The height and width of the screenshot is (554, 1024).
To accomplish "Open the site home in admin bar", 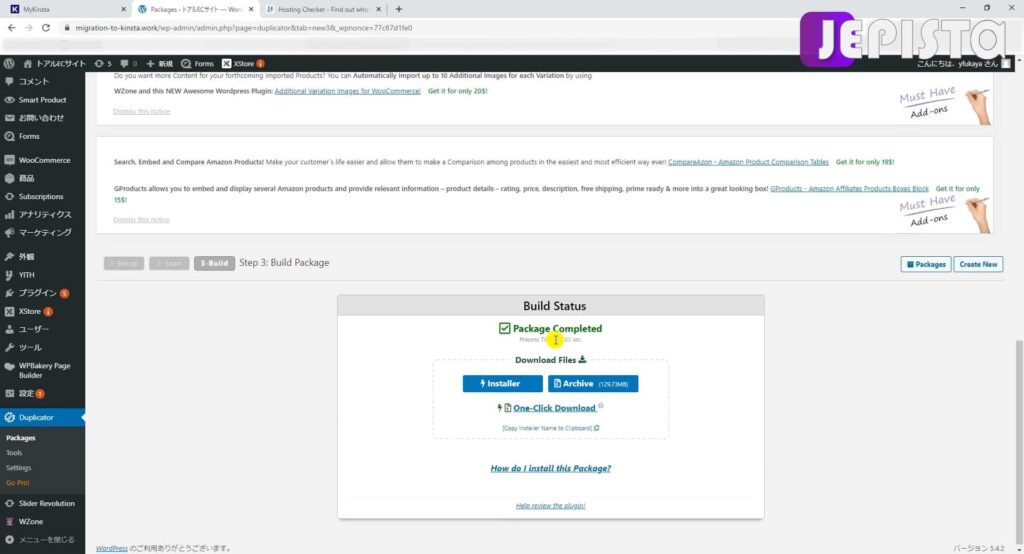I will coord(54,63).
